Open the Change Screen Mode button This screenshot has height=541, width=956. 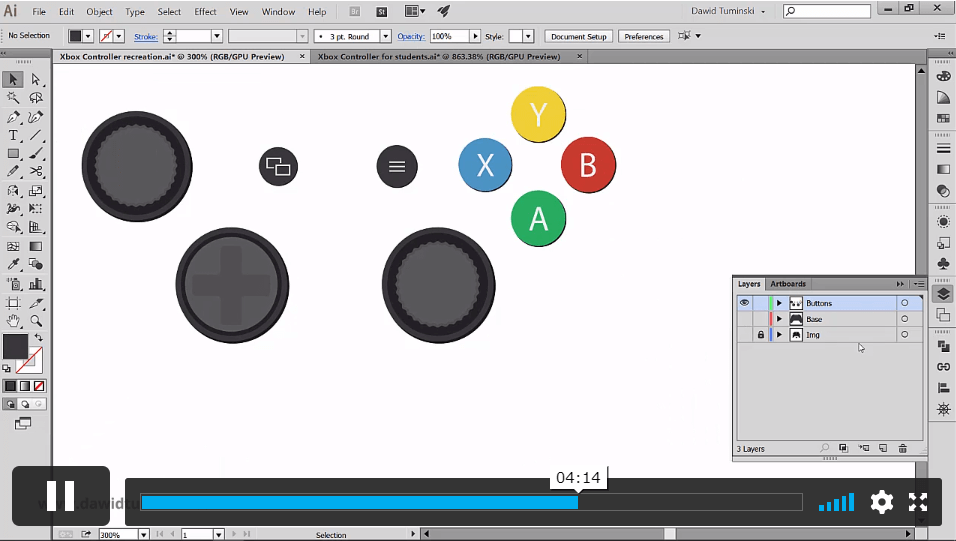click(x=23, y=423)
